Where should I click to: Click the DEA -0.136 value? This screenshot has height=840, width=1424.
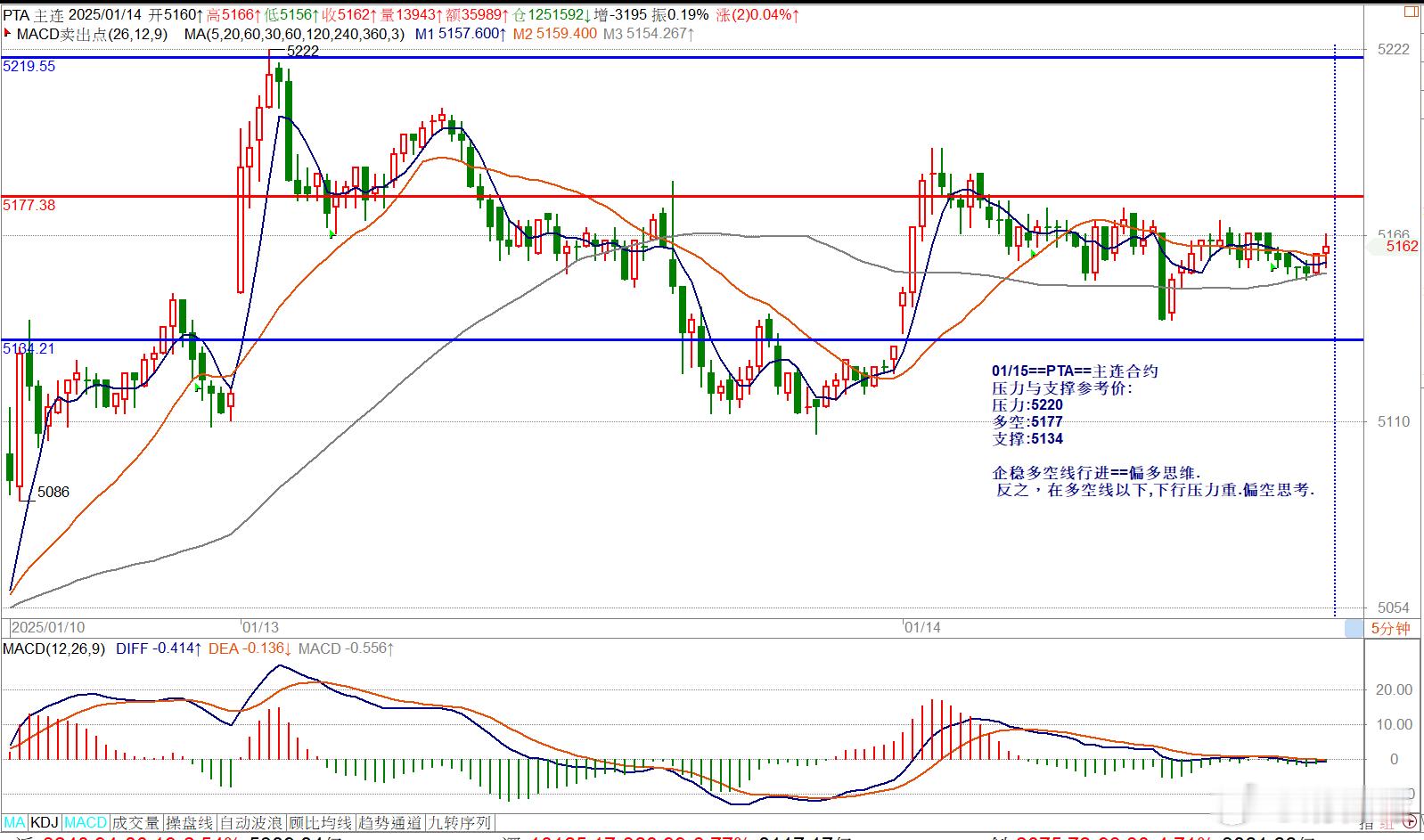tap(250, 648)
